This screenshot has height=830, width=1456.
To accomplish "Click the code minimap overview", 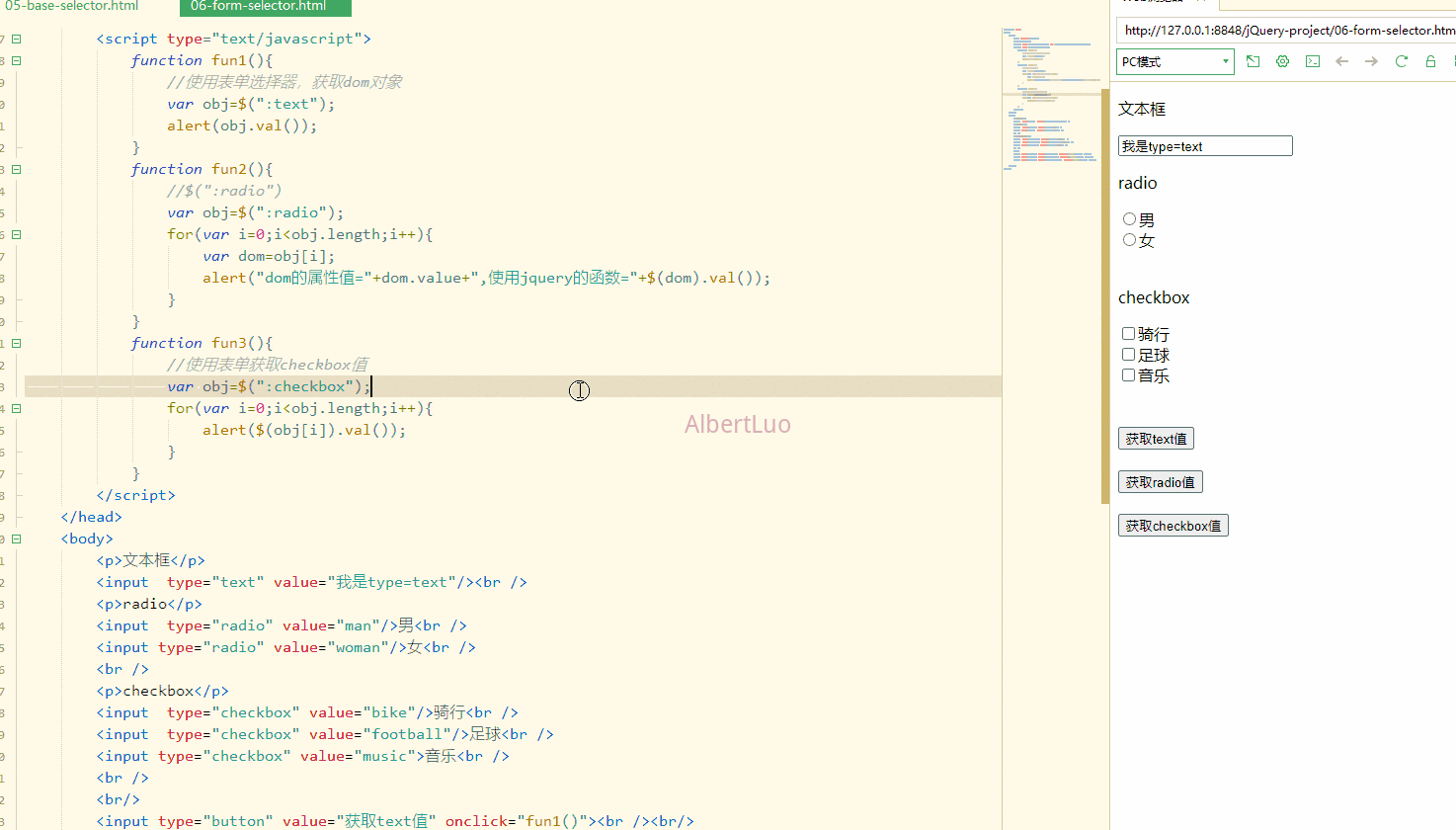I will coord(1052,99).
